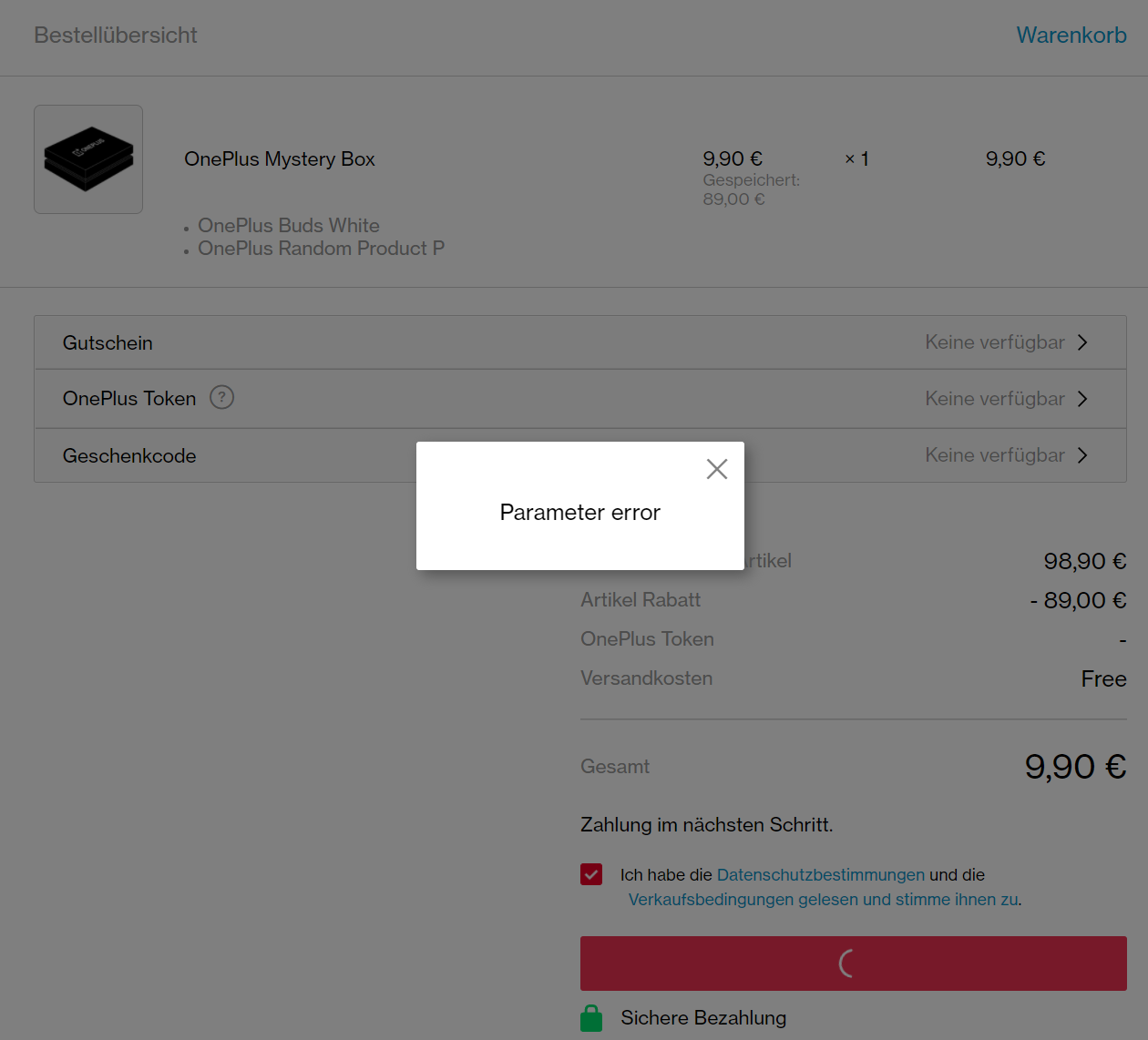Open the Verkaufsbedingungen link
The image size is (1148, 1040).
[x=824, y=899]
